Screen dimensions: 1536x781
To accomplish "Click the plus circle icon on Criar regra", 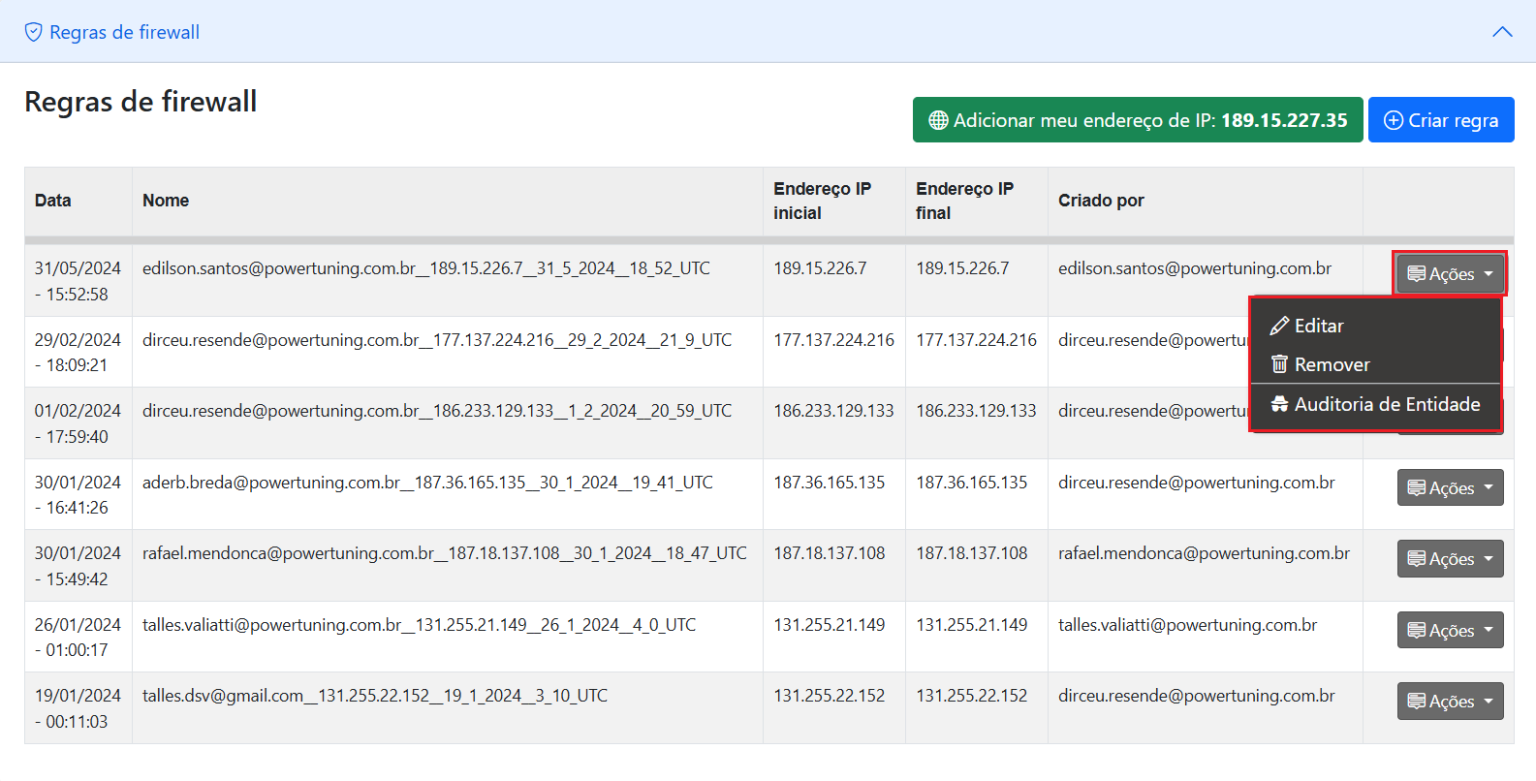I will click(1393, 120).
